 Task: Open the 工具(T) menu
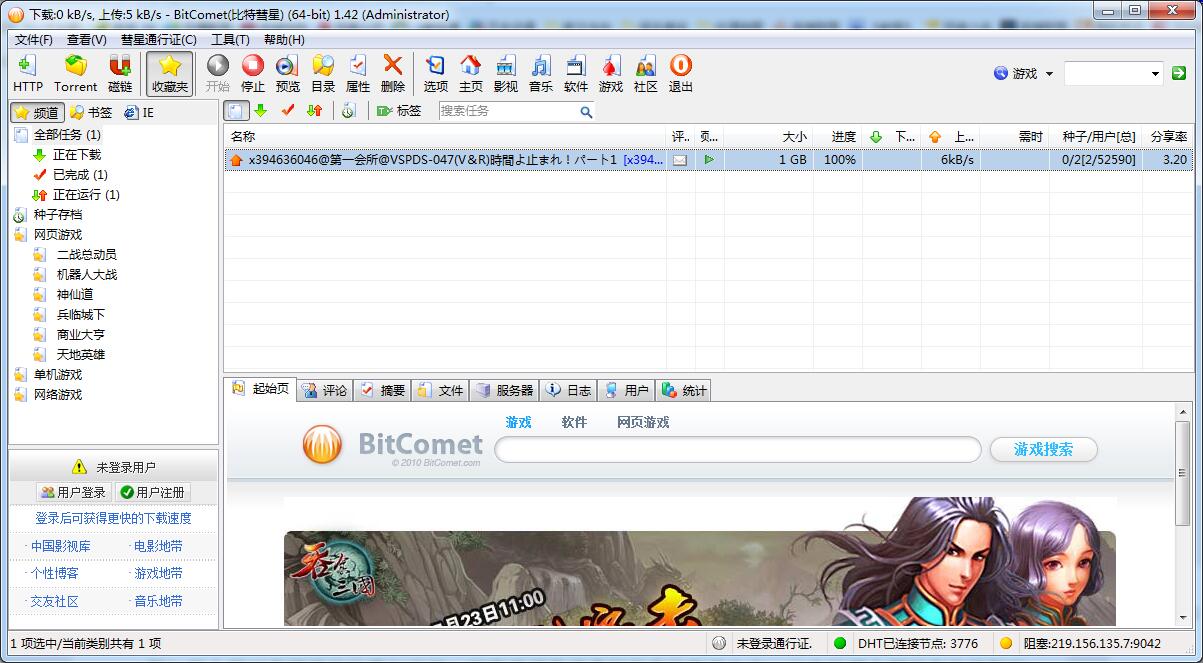point(230,39)
